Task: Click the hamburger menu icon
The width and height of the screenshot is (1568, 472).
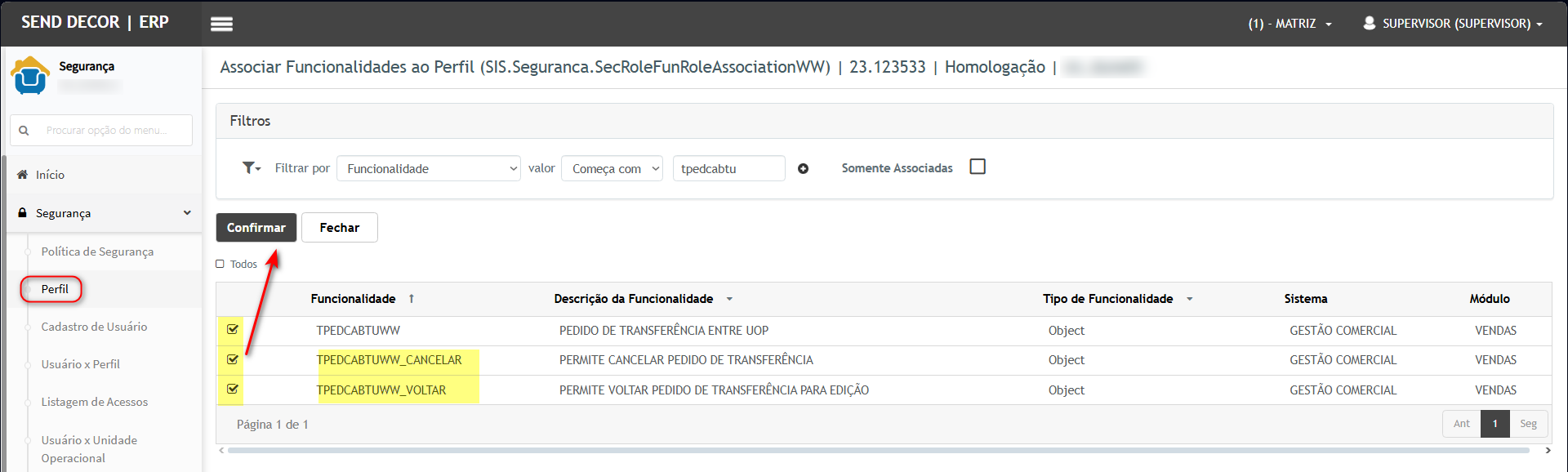Action: 221,24
